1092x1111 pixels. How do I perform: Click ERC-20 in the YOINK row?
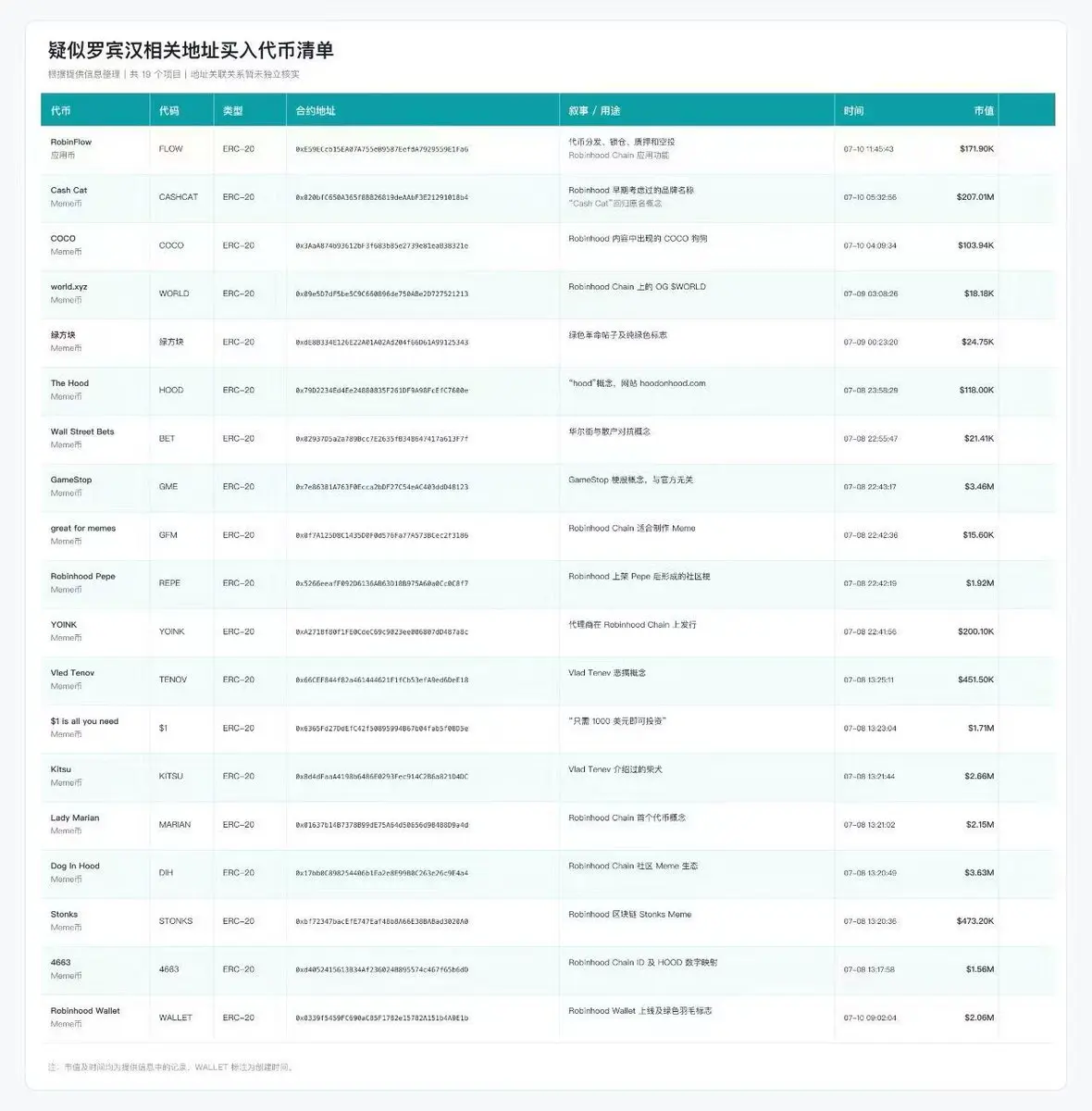(239, 631)
